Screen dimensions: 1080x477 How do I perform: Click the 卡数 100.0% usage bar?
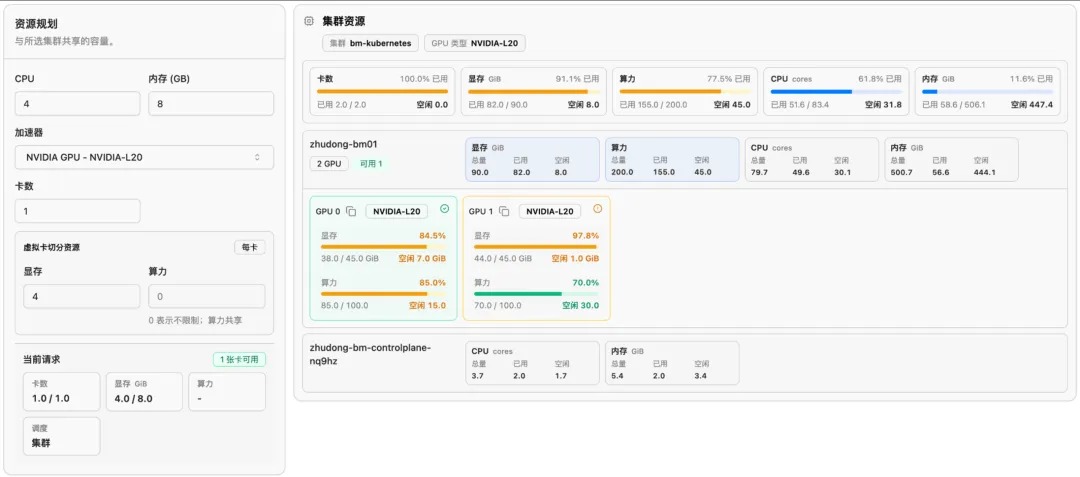coord(382,92)
